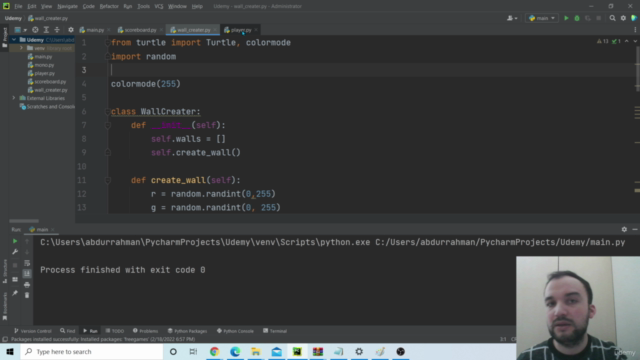Collapse the Udemy project root folder
This screenshot has width=640, height=360.
tap(14, 40)
